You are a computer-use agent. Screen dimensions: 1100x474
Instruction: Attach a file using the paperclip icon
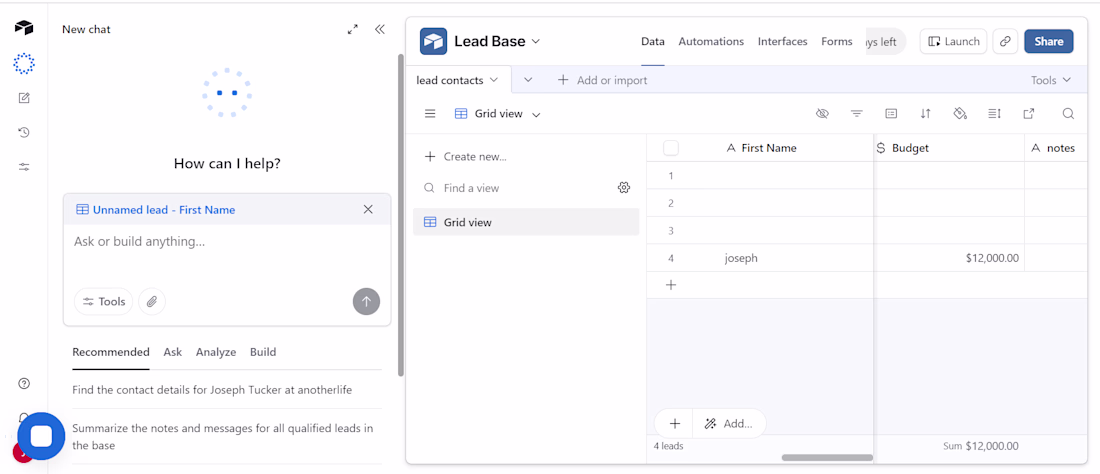point(152,301)
